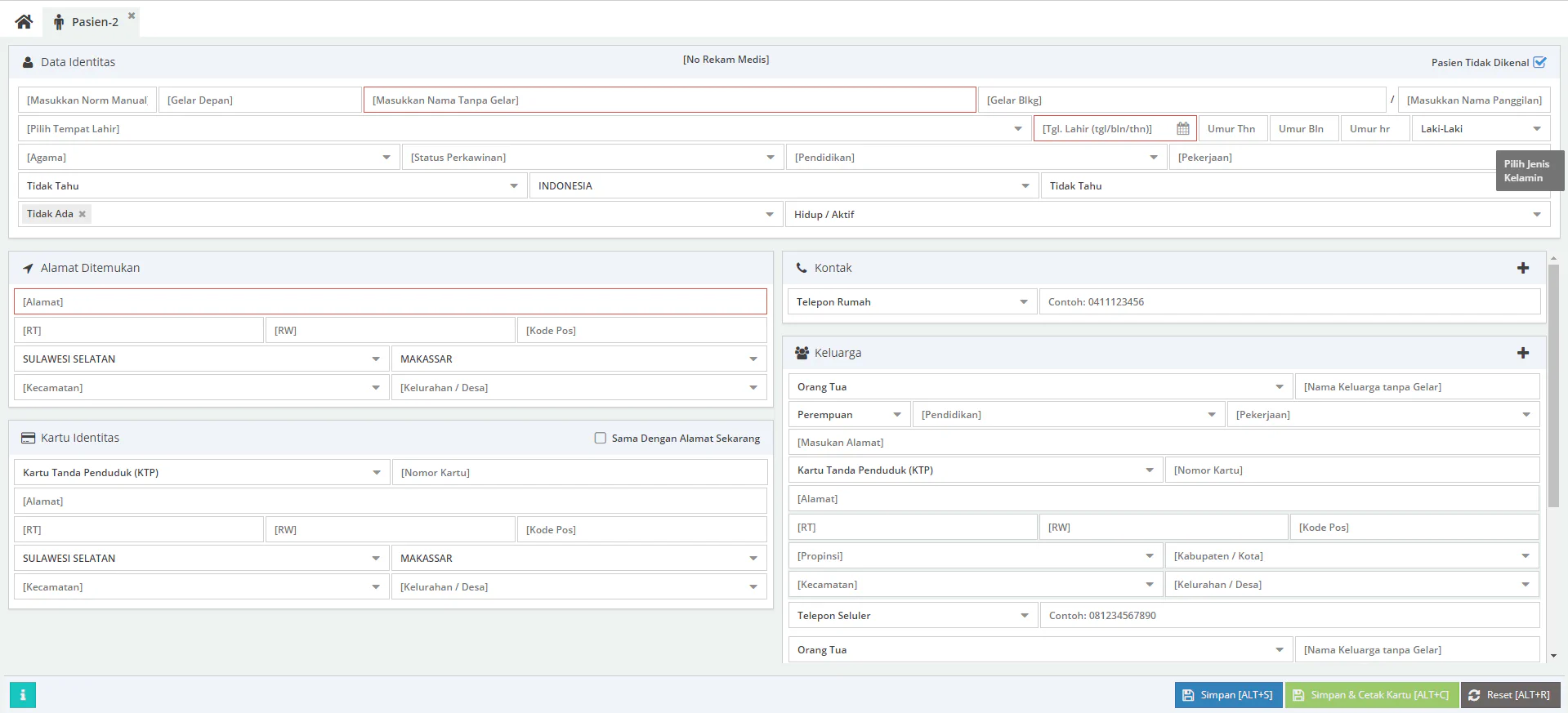Click the Alamat field under Alamat Ditemukan
The width and height of the screenshot is (1568, 713).
click(391, 301)
